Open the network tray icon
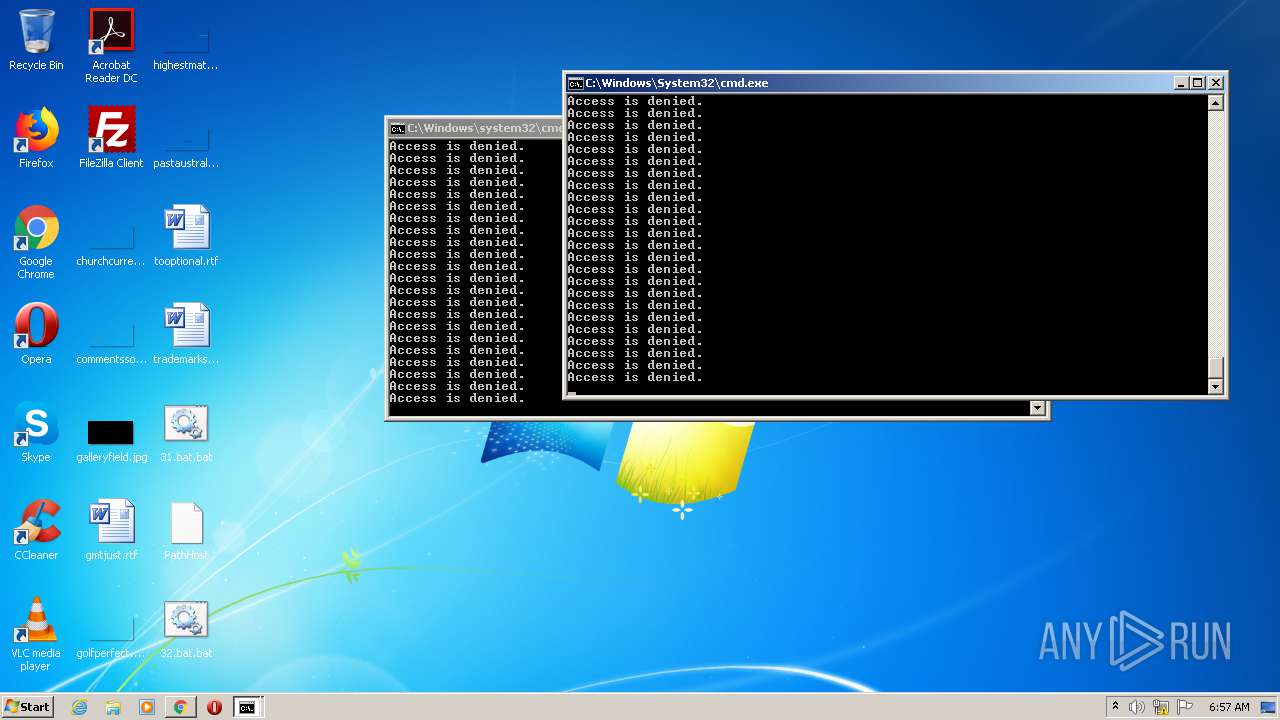The height and width of the screenshot is (720, 1280). (1161, 707)
